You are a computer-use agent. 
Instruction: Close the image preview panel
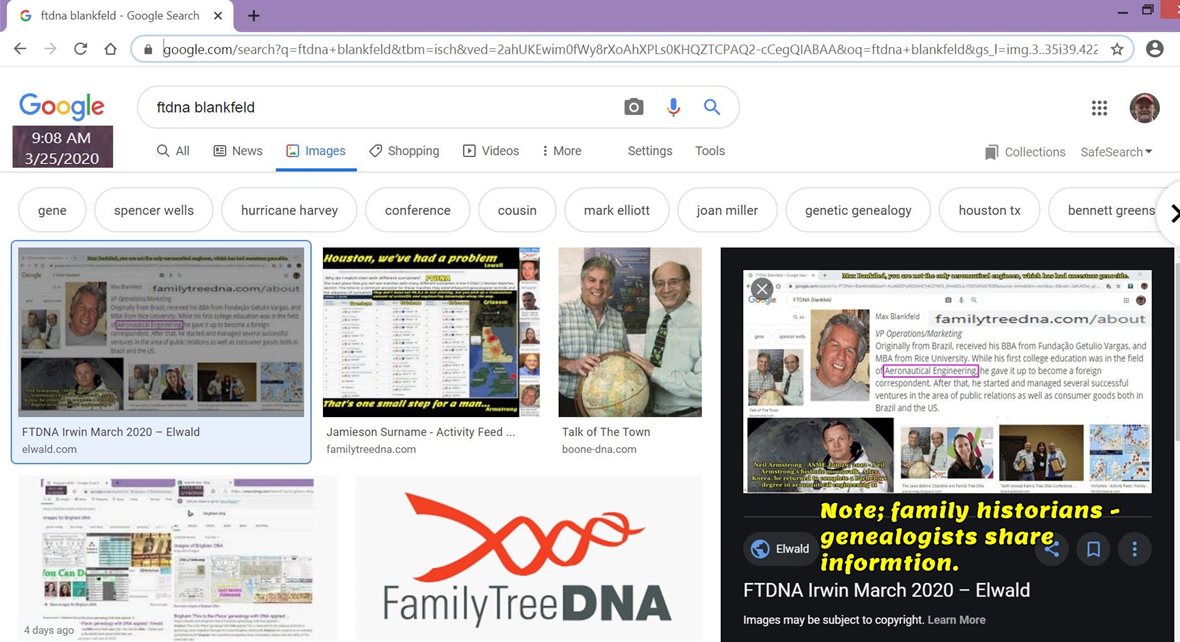pyautogui.click(x=762, y=289)
